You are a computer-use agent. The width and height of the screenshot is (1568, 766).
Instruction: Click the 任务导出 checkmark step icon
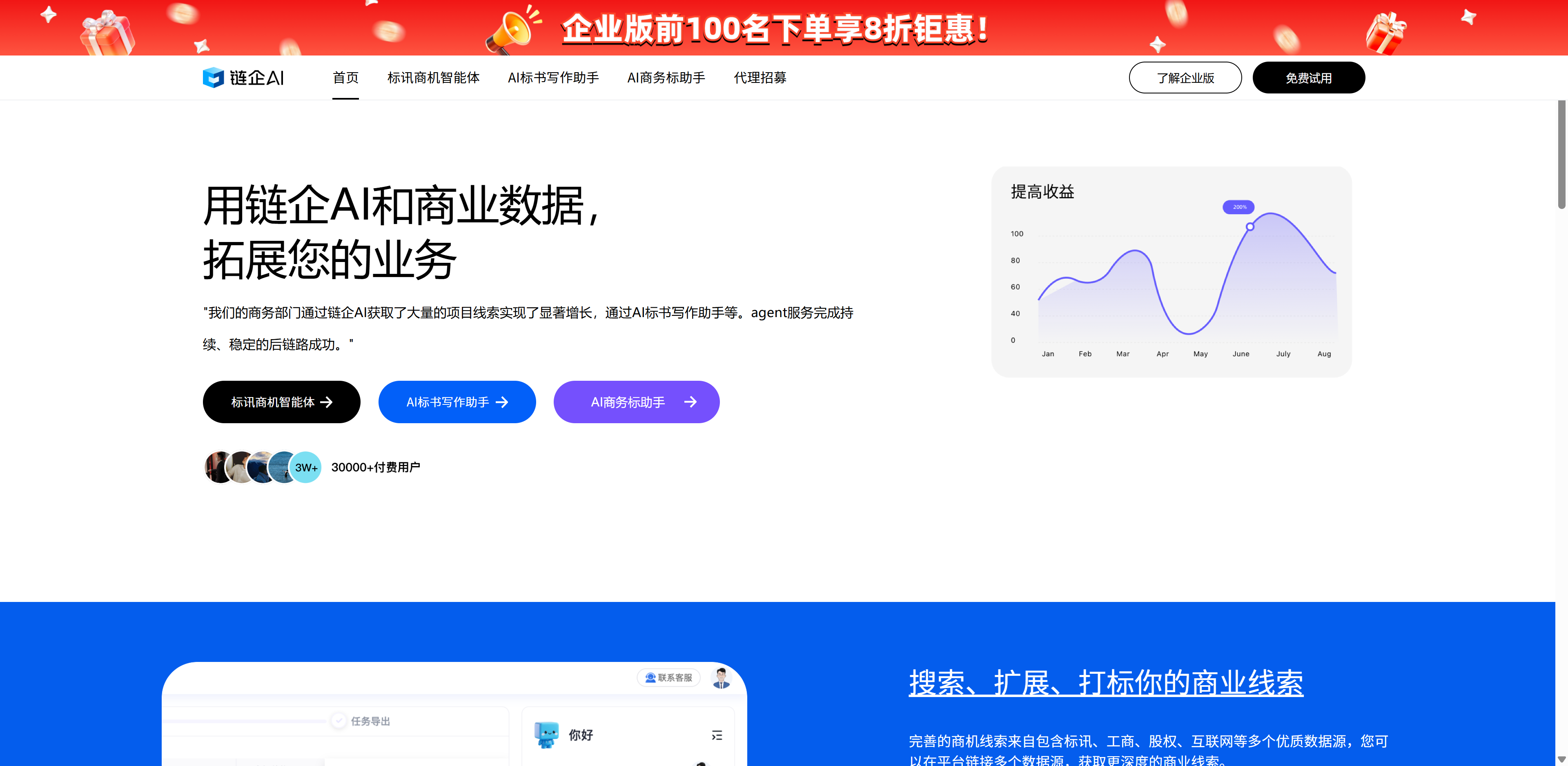339,721
